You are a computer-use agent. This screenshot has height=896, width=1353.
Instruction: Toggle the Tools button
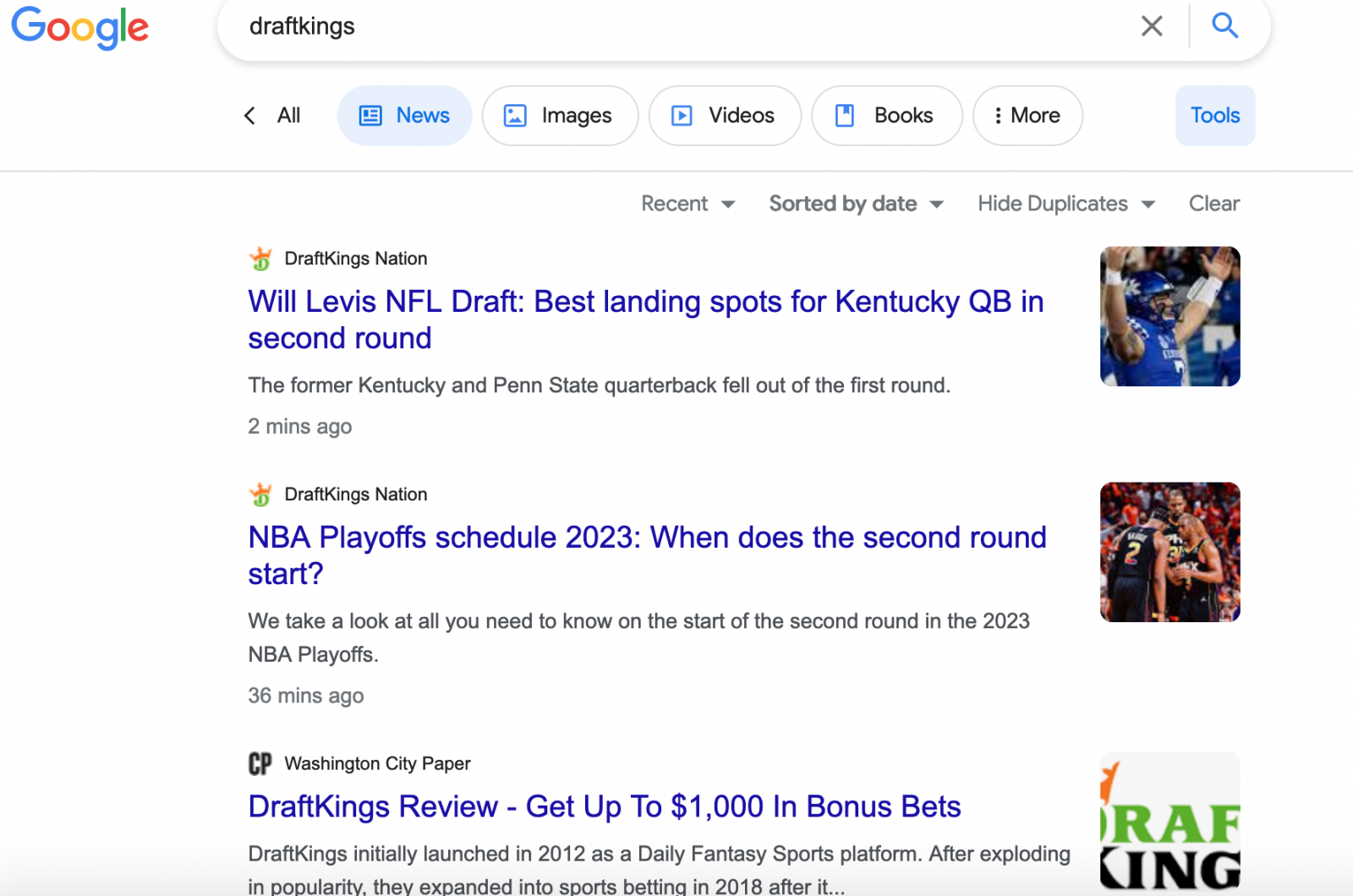1215,116
